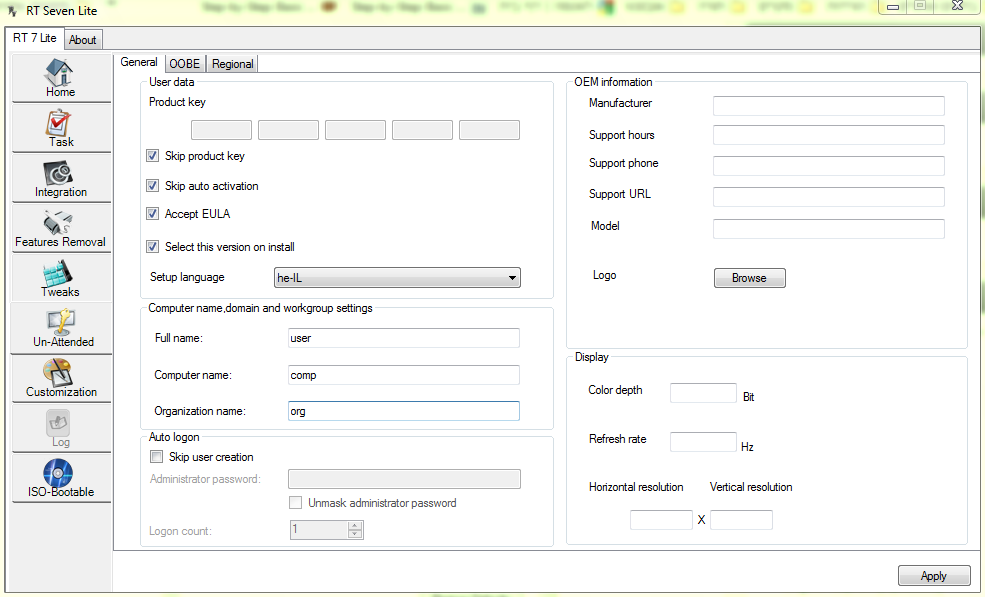Screen dimensions: 985x597
Task: Open the Task section in sidebar
Action: point(61,128)
